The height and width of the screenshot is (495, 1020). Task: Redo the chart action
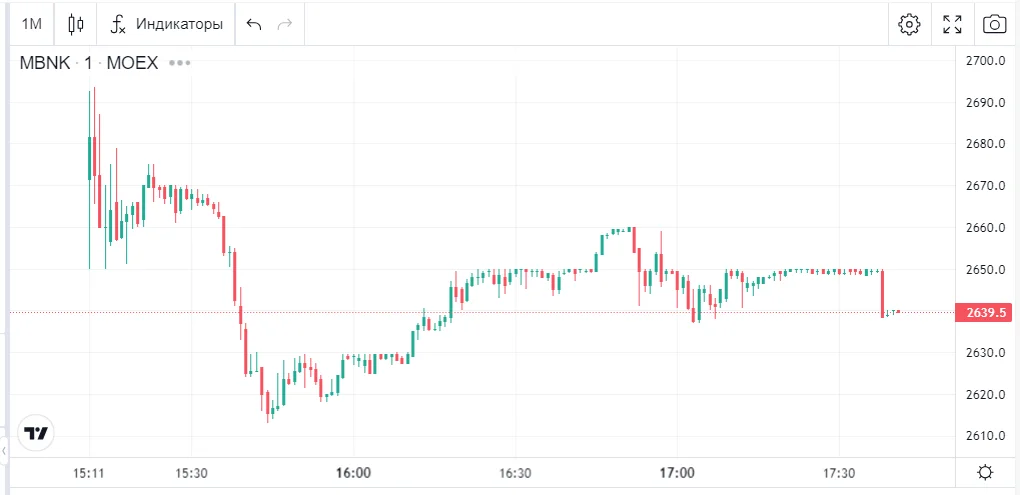pyautogui.click(x=285, y=24)
